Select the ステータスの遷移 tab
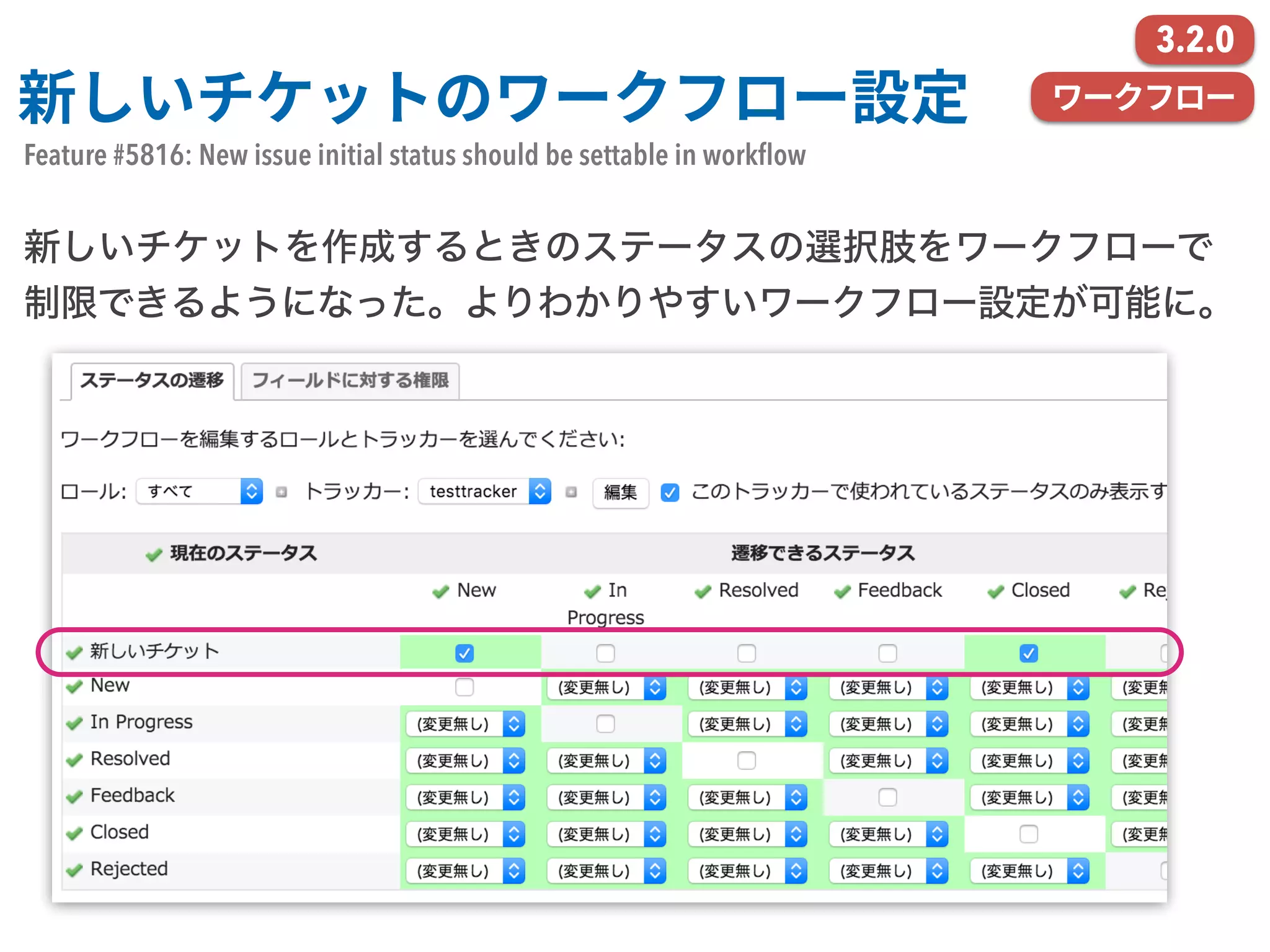Screen dimensions: 1270x952 152,381
